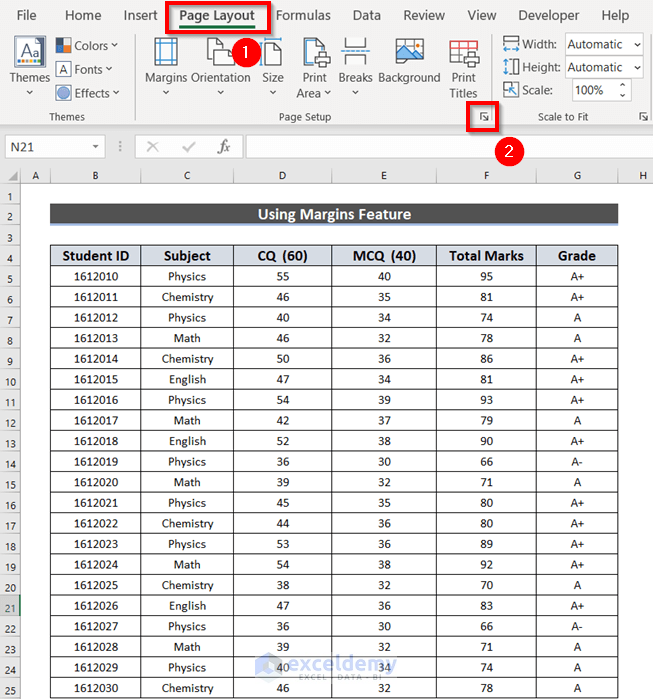Open the theme Fonts menu
The image size is (653, 699).
(84, 70)
